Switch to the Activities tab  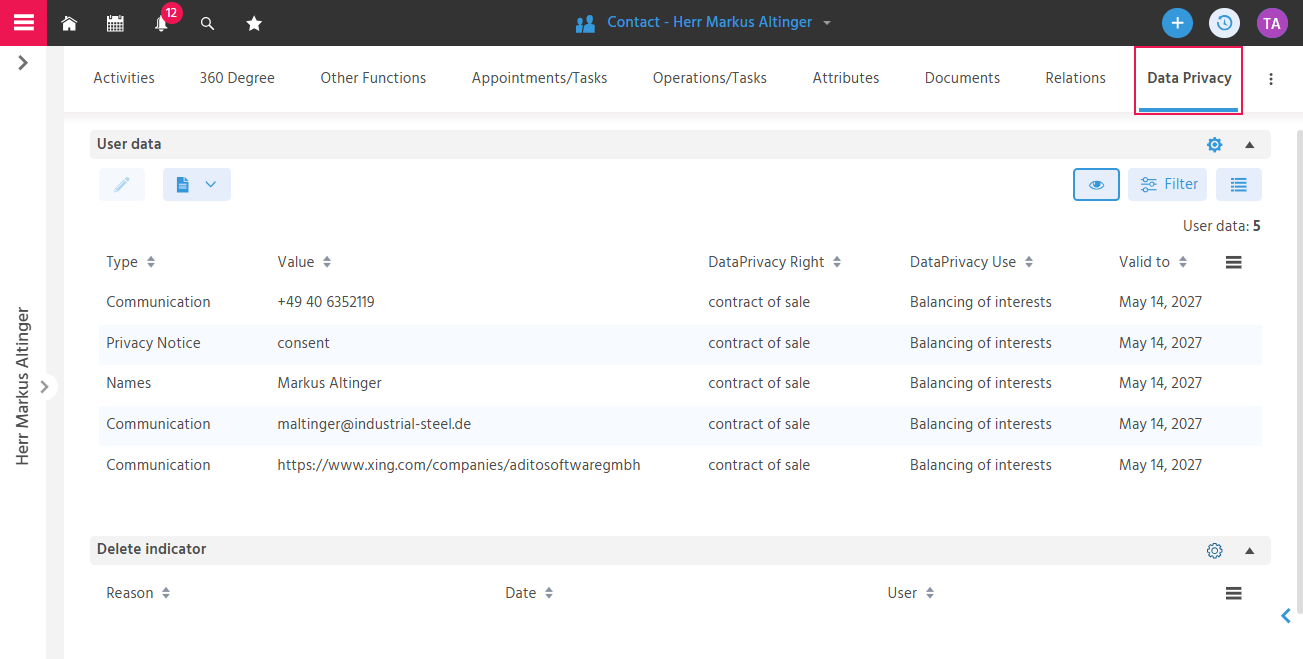click(124, 78)
